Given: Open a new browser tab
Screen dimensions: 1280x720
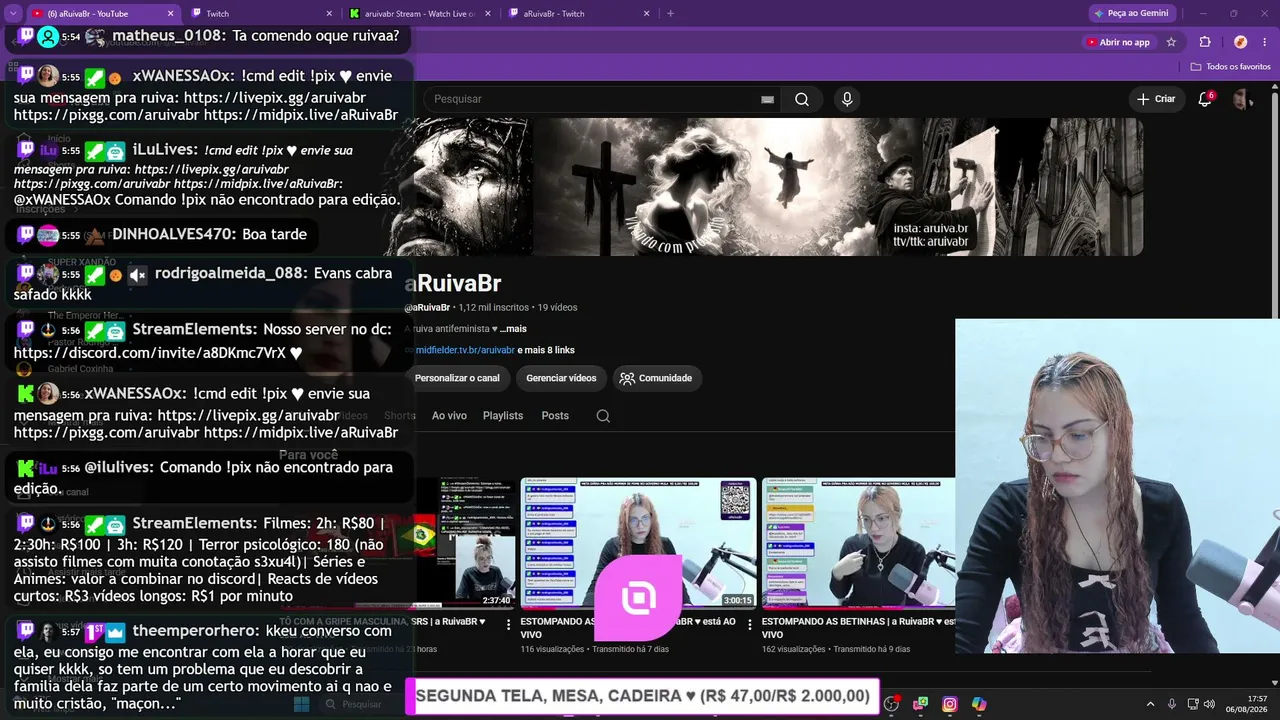Looking at the screenshot, I should [670, 13].
